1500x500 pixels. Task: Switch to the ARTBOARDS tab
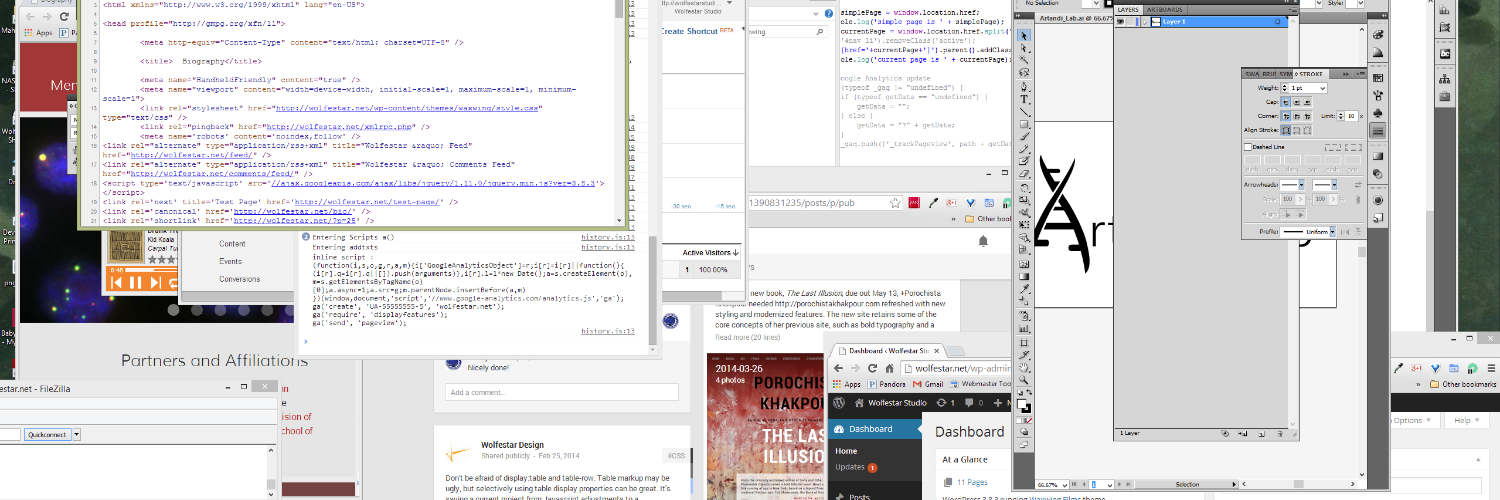point(1165,8)
